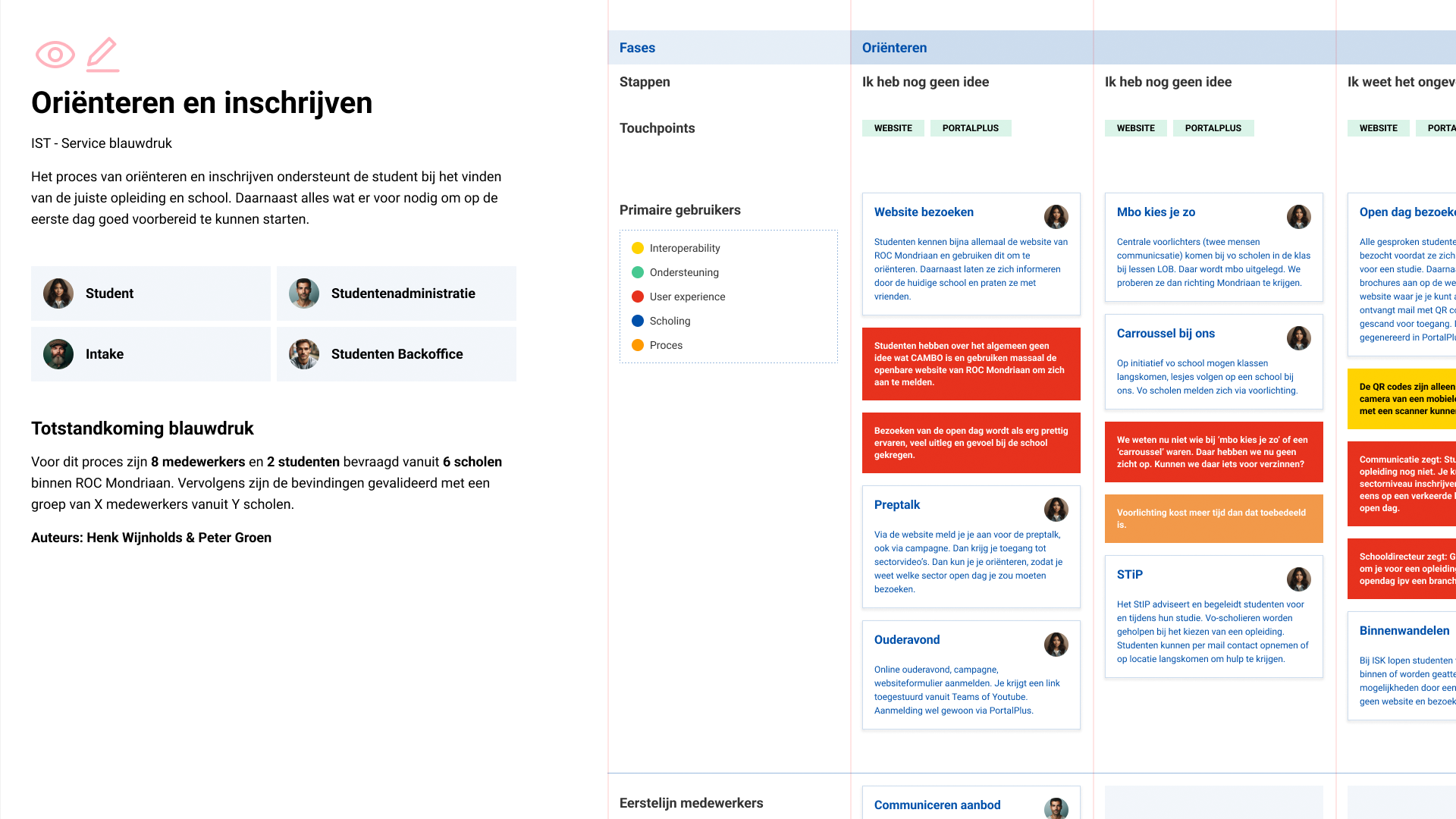Select the red User experience legend dot
The width and height of the screenshot is (1456, 819).
click(638, 297)
